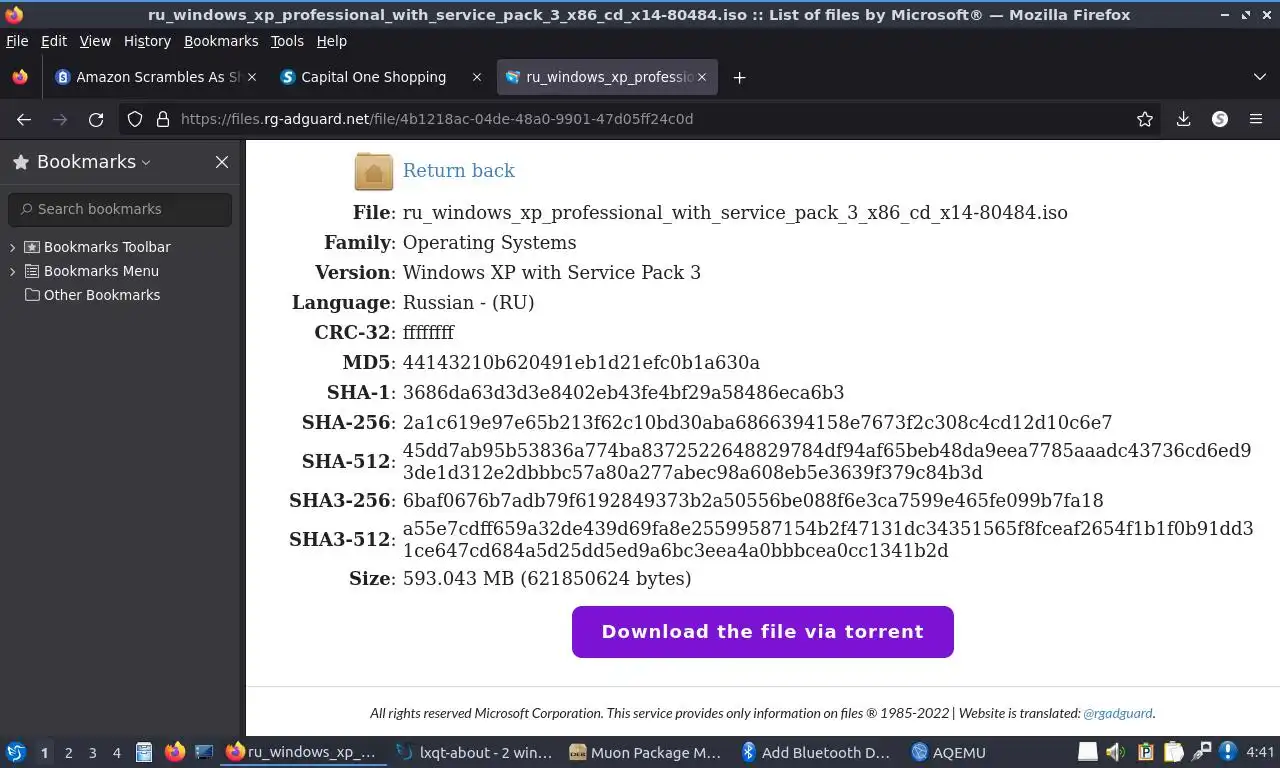Launch Firefox from taskbar quicklaunch
The image size is (1280, 768).
[x=175, y=752]
